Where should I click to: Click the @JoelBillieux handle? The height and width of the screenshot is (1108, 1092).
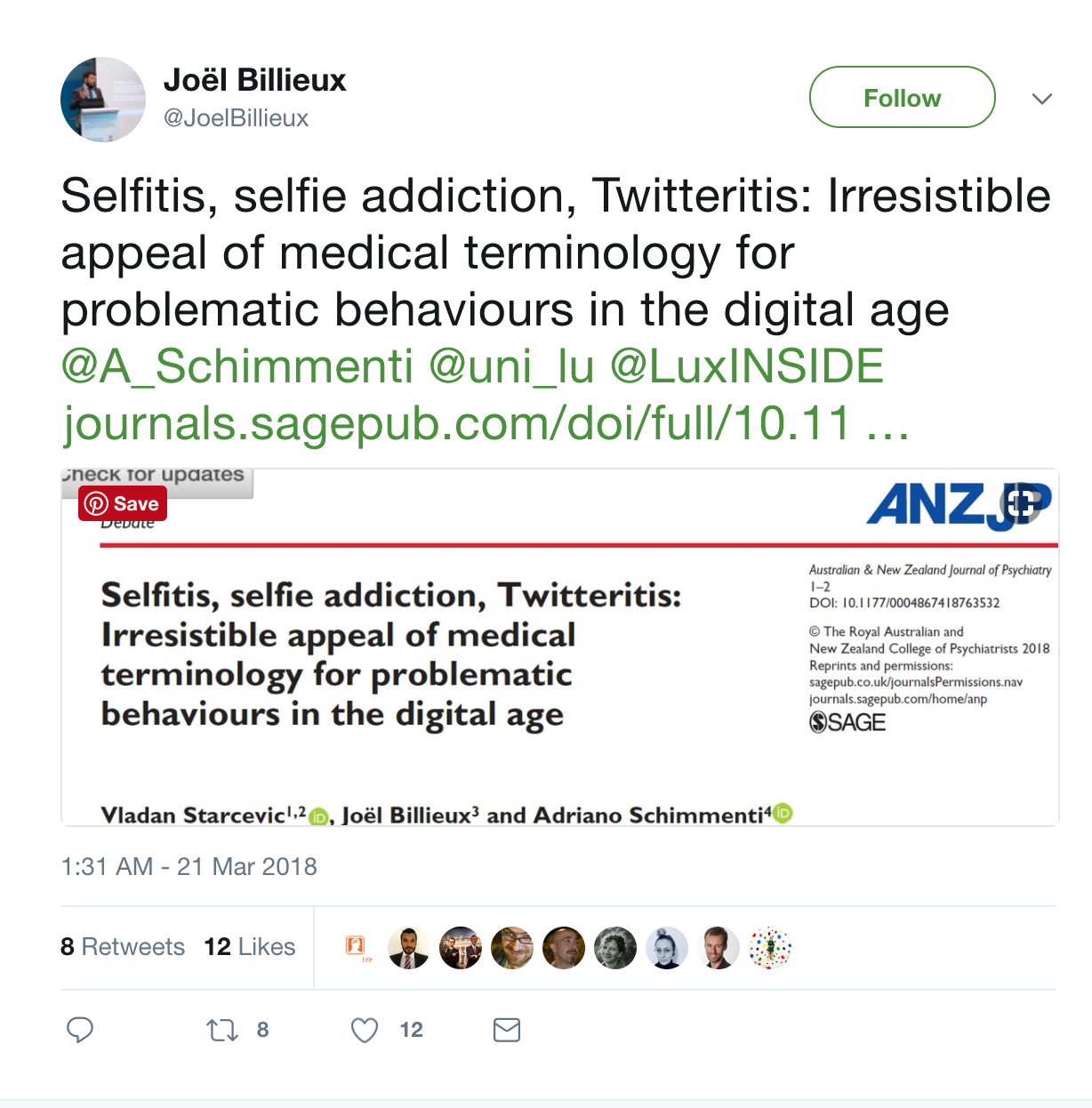236,118
